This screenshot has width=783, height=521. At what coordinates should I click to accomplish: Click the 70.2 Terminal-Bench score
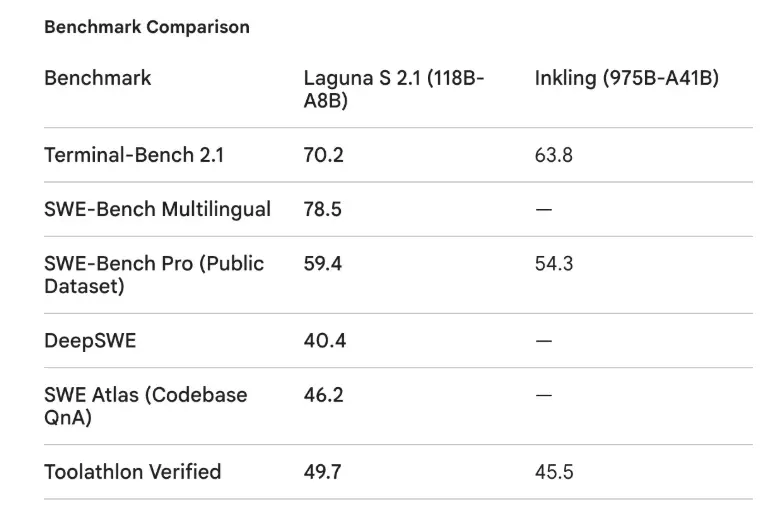(x=324, y=155)
